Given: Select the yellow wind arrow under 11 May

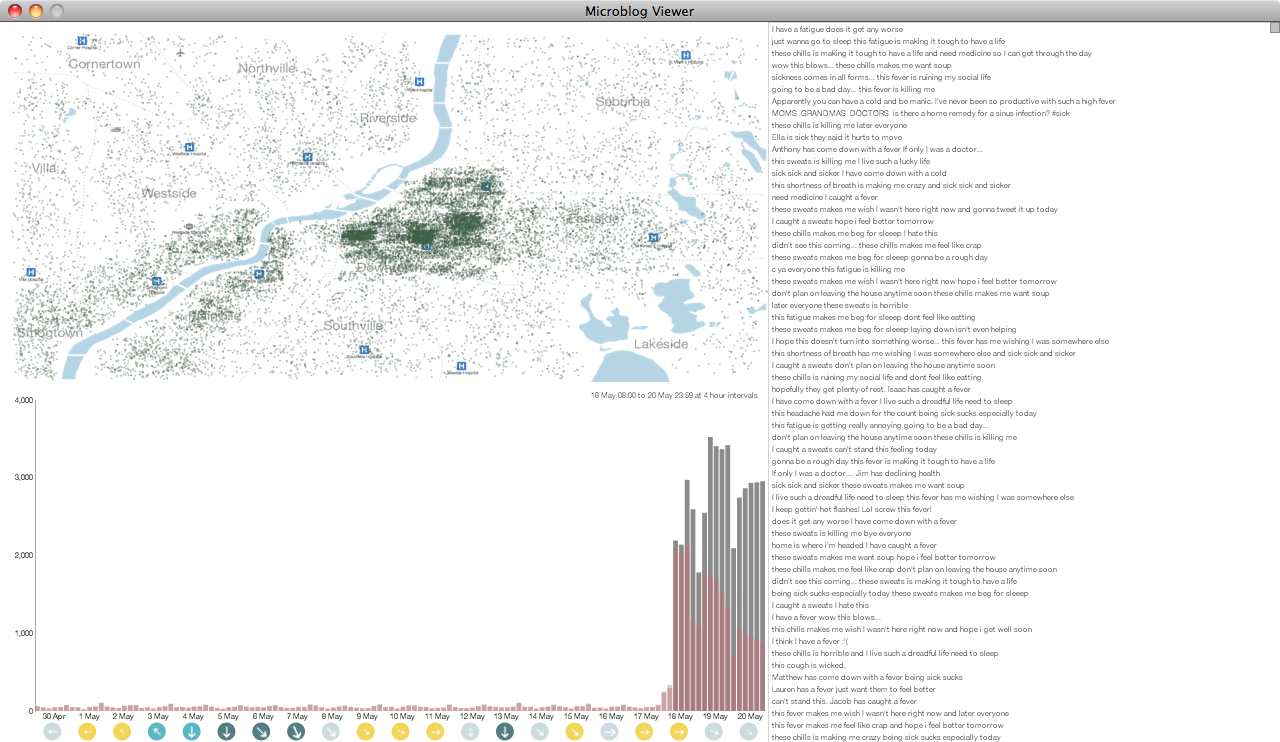Looking at the screenshot, I should coord(435,732).
